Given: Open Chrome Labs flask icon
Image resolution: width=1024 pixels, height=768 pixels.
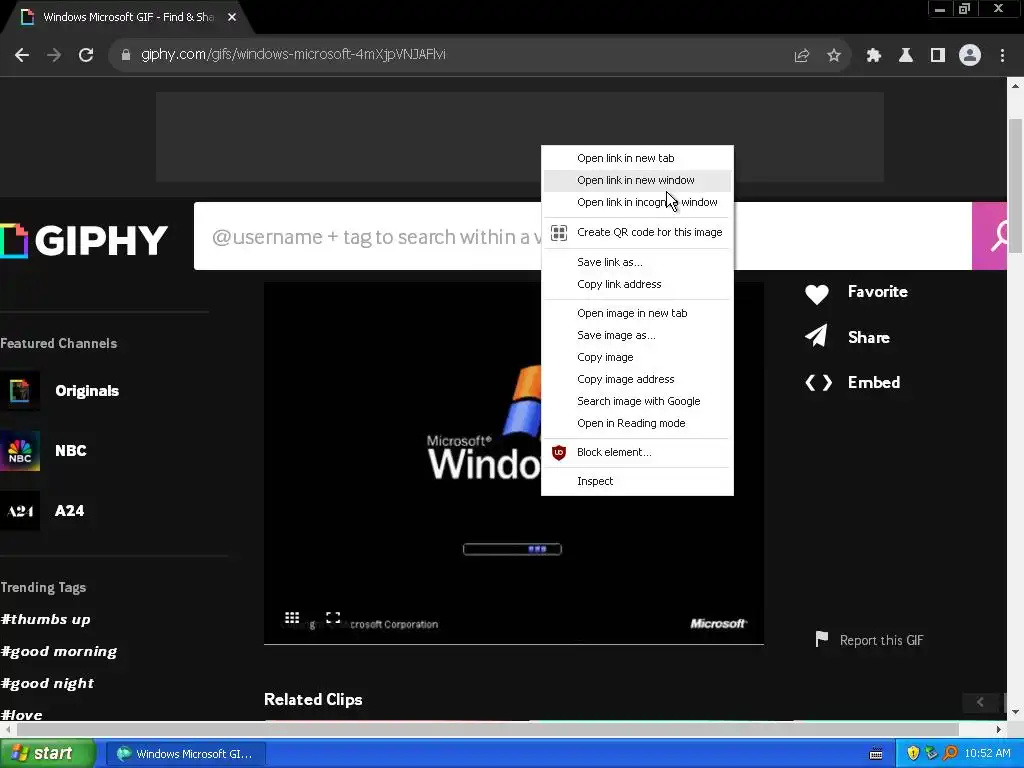Looking at the screenshot, I should (x=906, y=56).
